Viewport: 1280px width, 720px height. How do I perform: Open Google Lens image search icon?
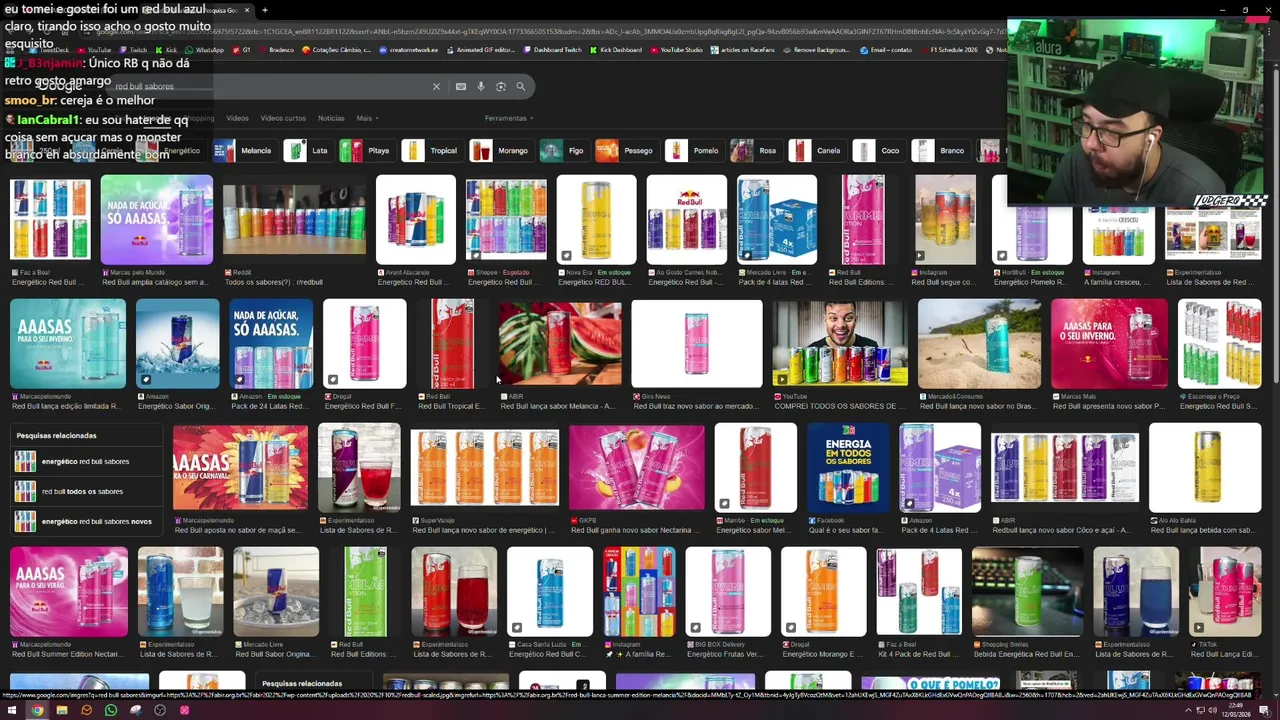point(501,87)
